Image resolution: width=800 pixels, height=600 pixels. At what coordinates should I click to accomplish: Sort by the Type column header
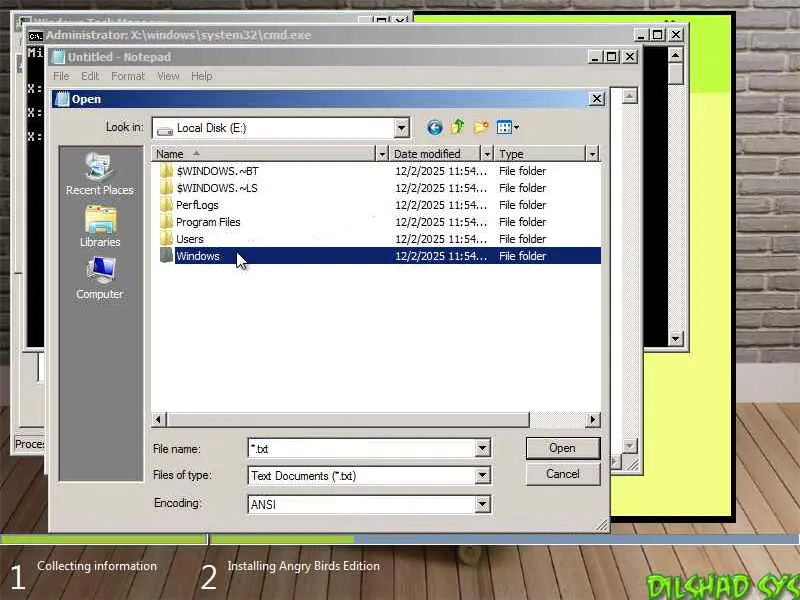(540, 154)
